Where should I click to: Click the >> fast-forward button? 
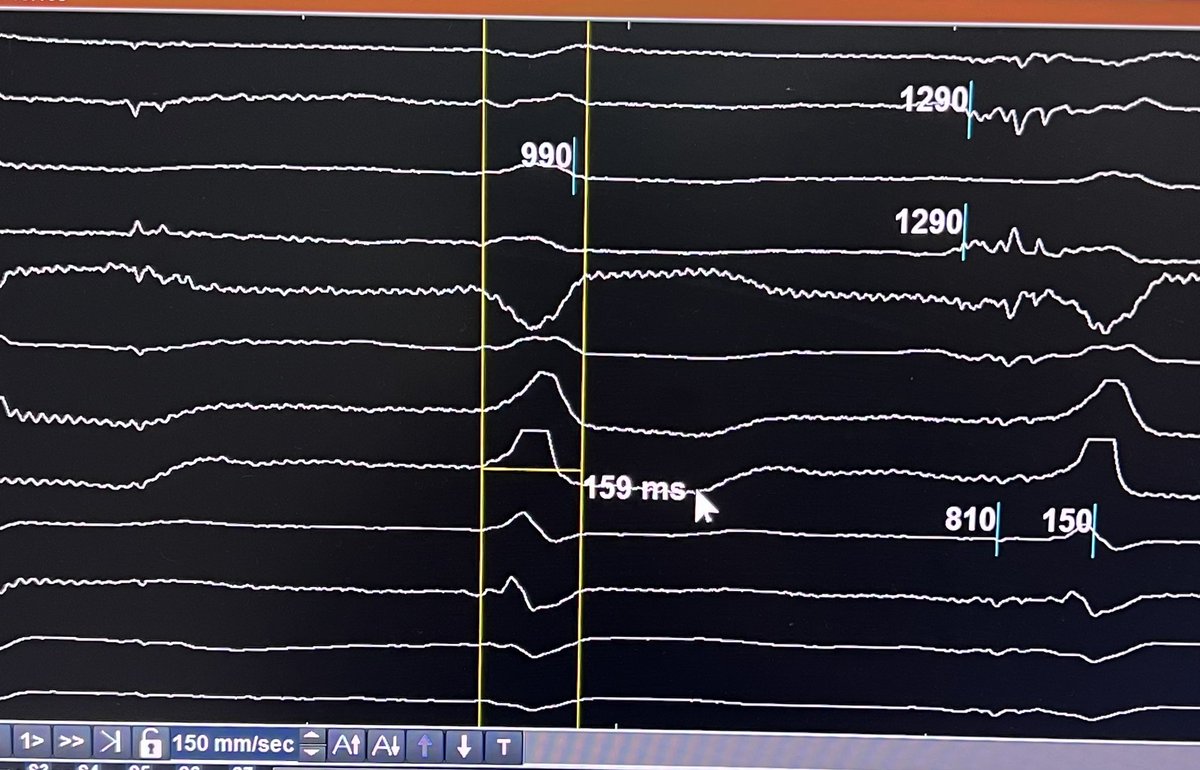click(x=70, y=743)
